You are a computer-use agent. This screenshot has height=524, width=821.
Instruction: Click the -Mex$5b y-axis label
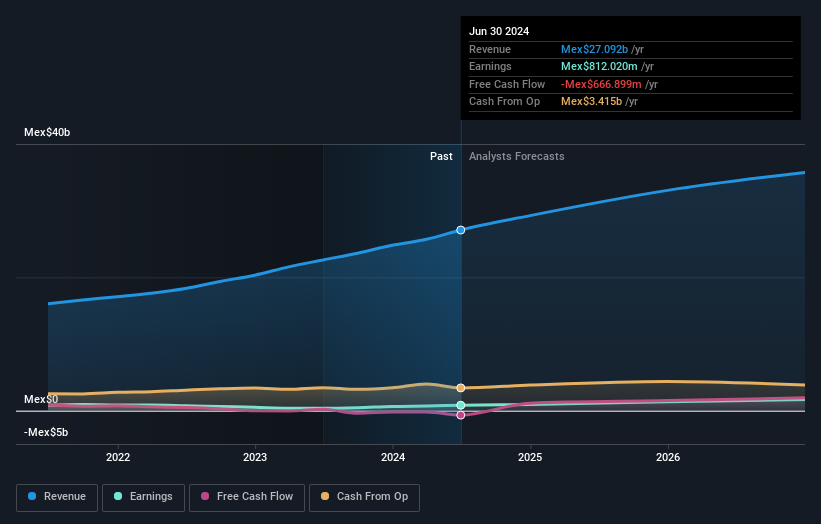pyautogui.click(x=46, y=432)
